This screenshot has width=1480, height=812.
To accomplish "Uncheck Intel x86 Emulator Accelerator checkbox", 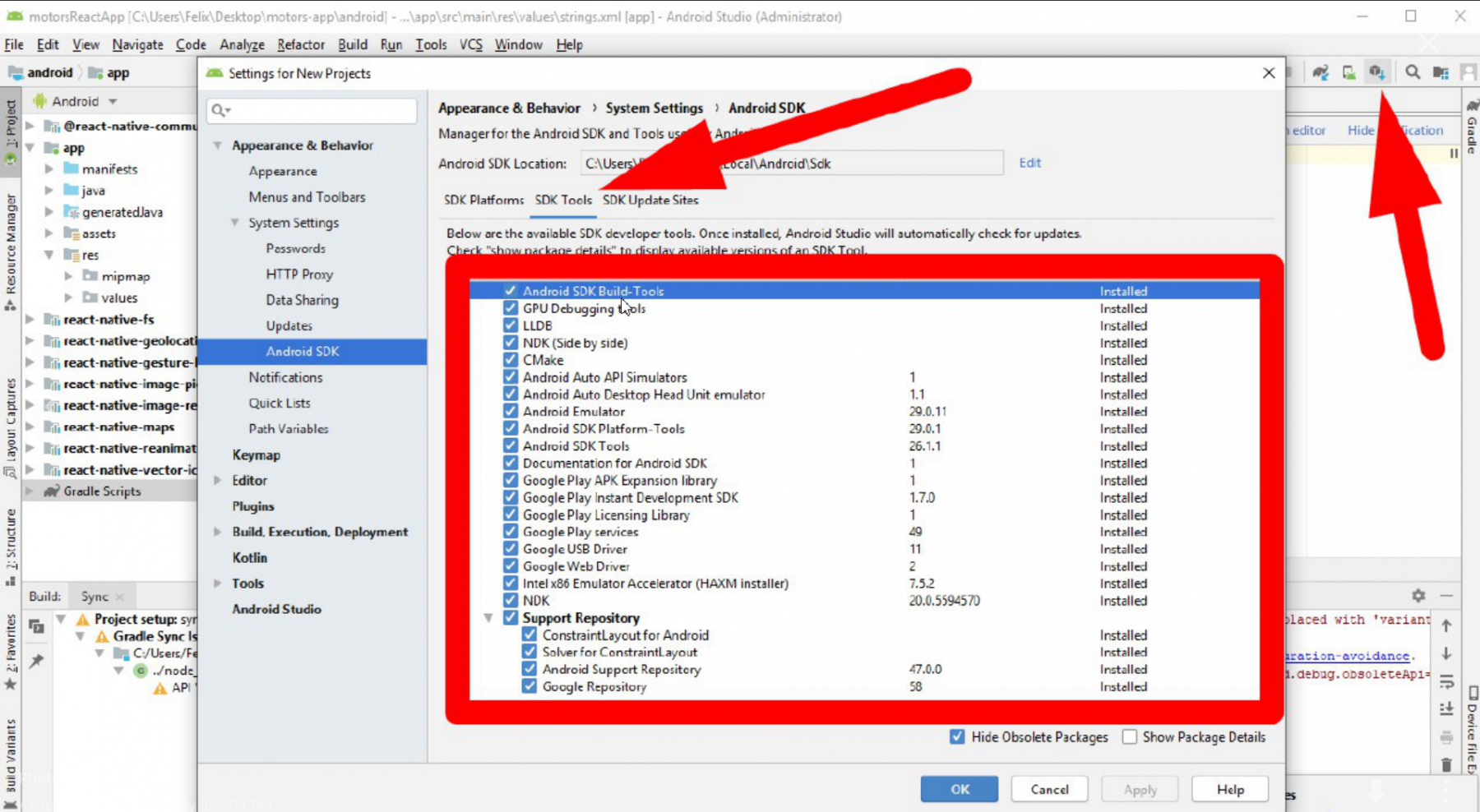I will coord(511,584).
